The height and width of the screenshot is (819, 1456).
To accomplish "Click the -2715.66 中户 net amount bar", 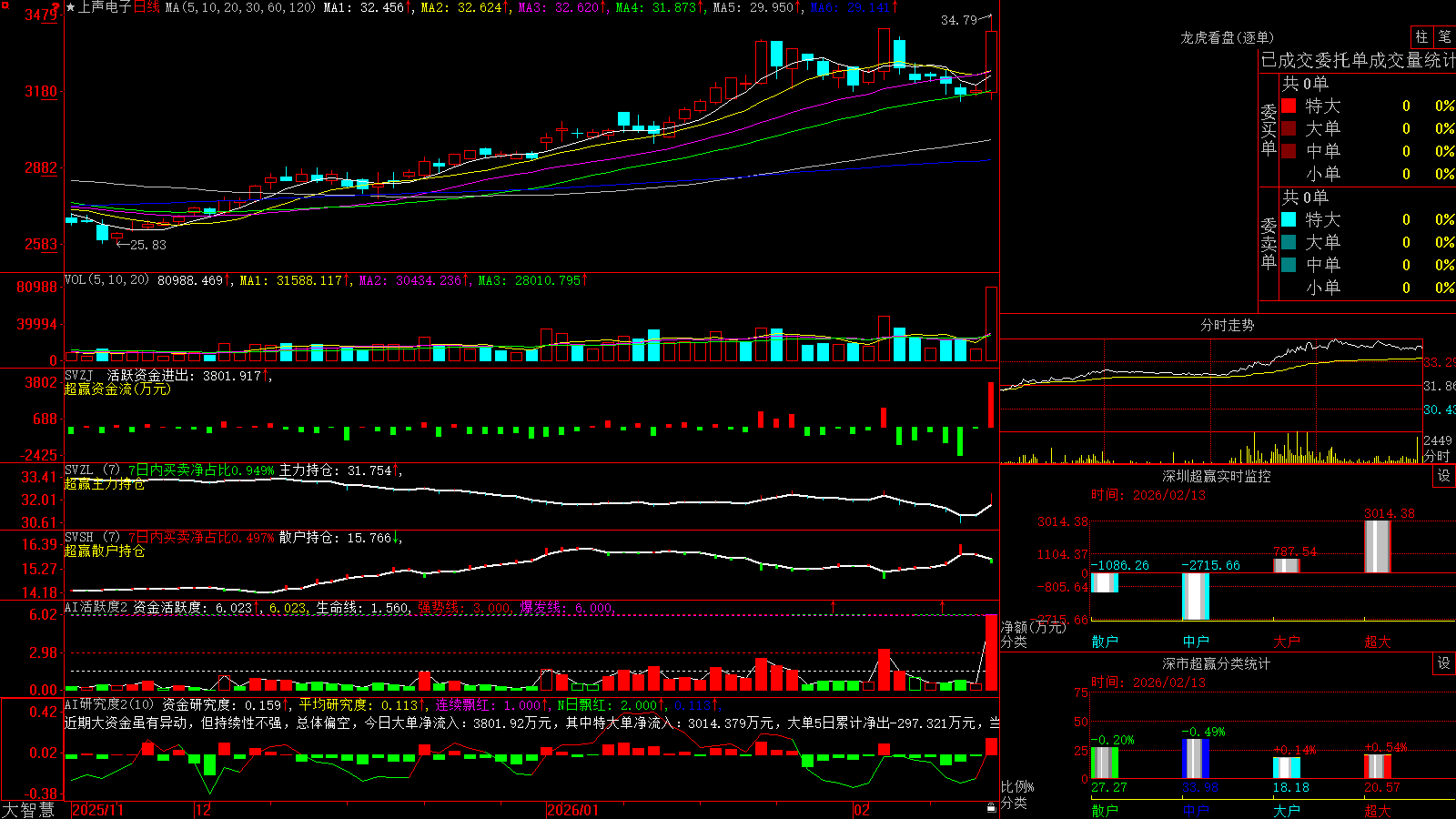I will (x=1196, y=596).
